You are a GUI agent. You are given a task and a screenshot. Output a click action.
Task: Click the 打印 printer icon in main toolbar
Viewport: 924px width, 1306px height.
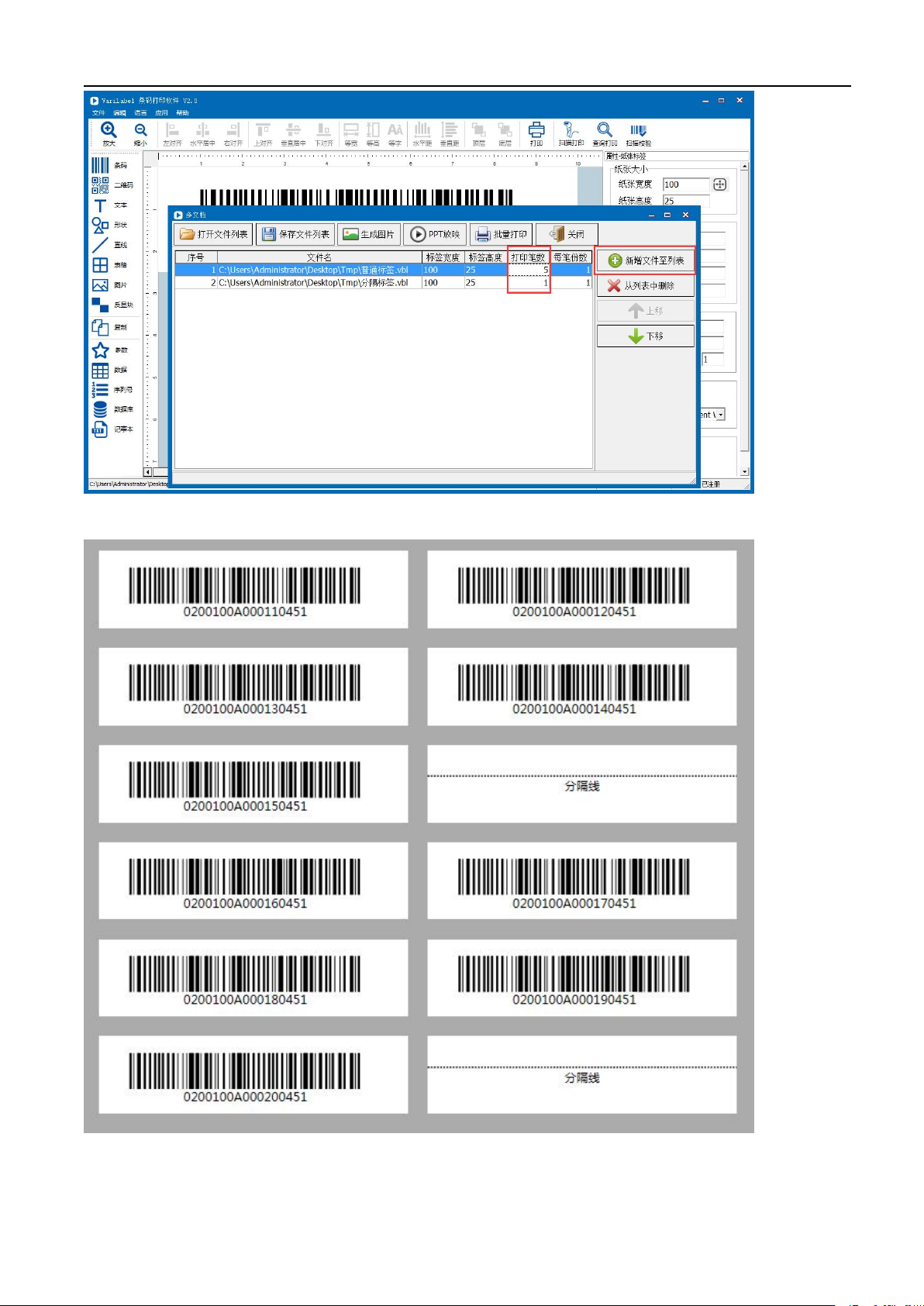(x=536, y=130)
